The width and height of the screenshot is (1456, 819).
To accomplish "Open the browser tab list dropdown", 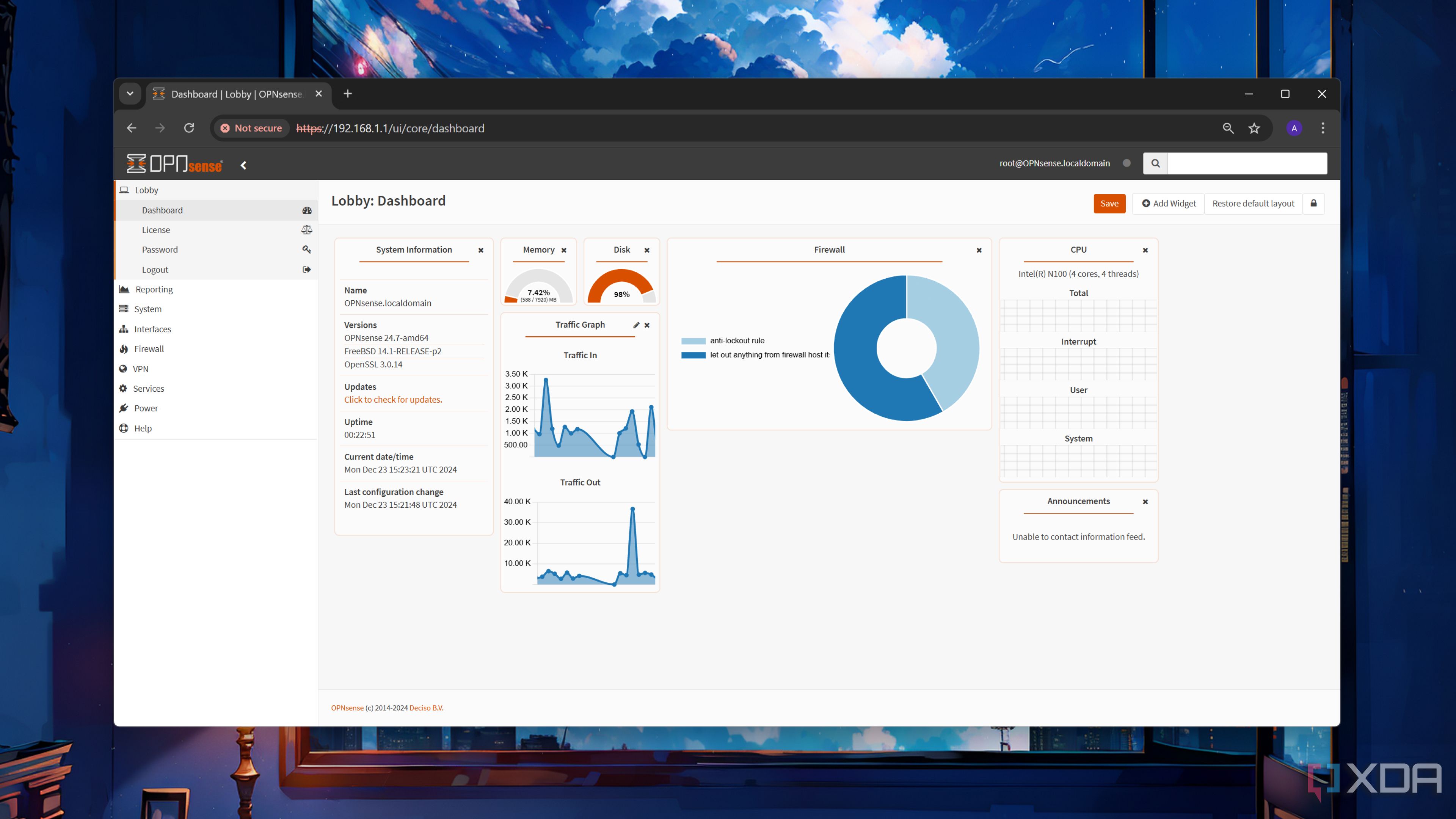I will [129, 93].
